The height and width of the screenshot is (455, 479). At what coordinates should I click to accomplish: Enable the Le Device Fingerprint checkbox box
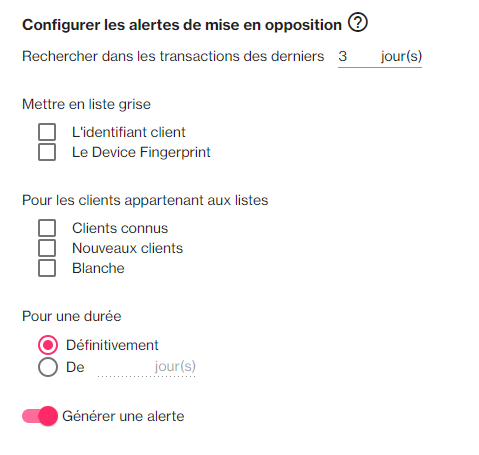click(47, 152)
